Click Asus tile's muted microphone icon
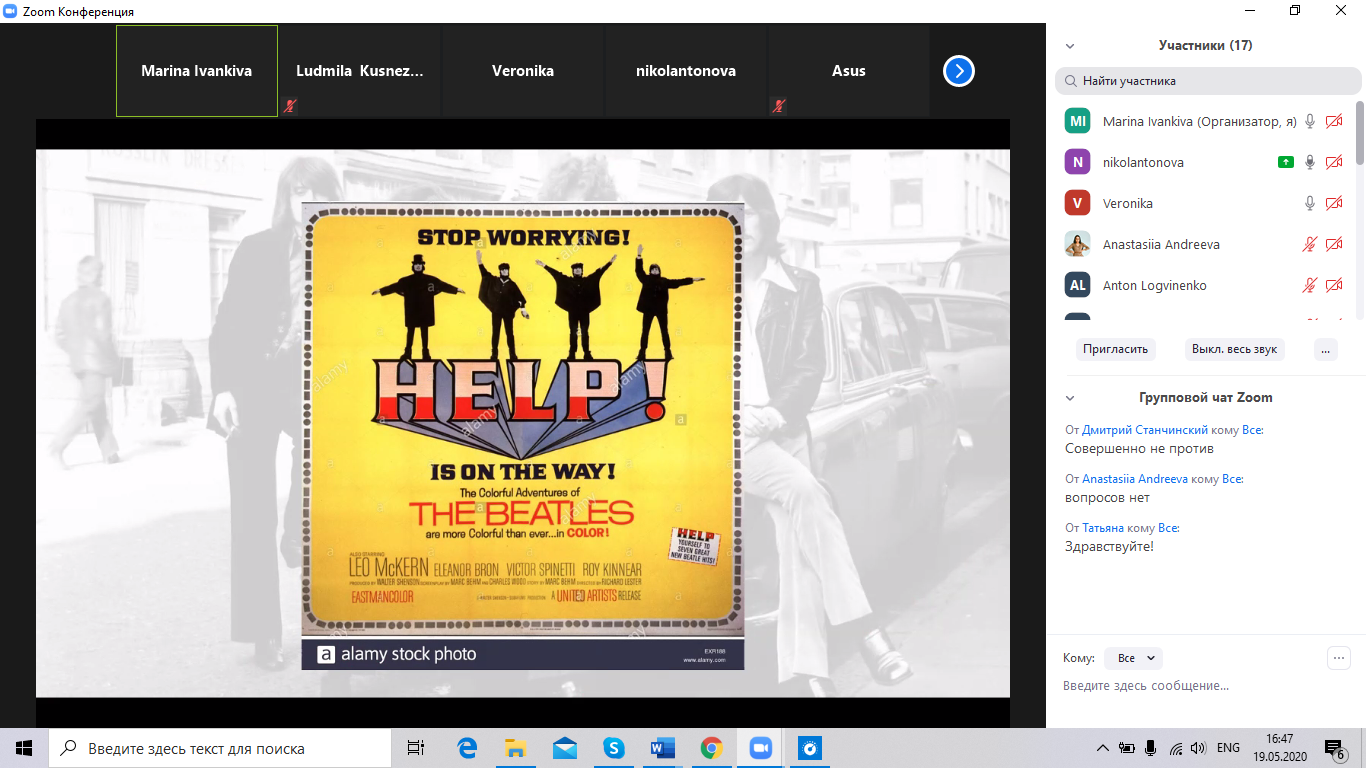Image resolution: width=1366 pixels, height=768 pixels. (778, 105)
